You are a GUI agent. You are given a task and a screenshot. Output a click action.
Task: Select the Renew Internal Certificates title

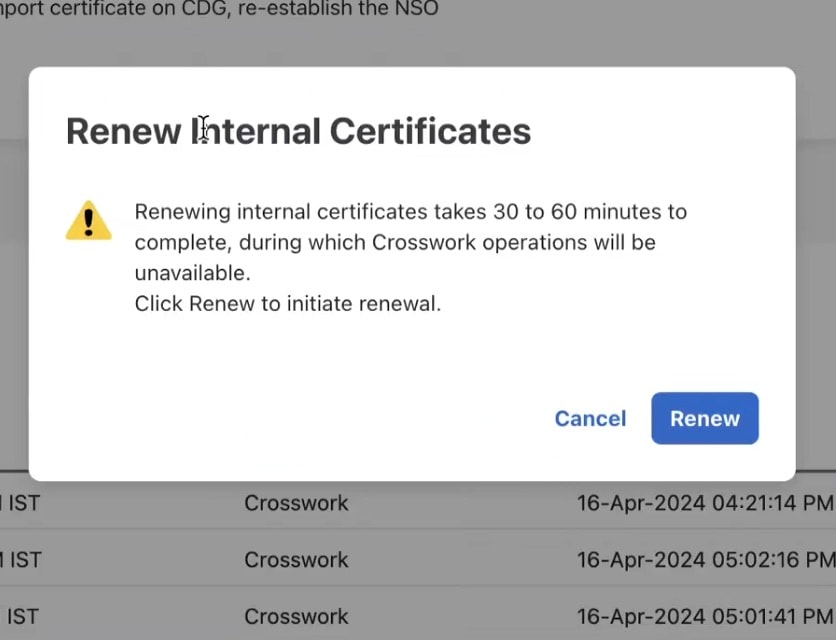tap(299, 131)
